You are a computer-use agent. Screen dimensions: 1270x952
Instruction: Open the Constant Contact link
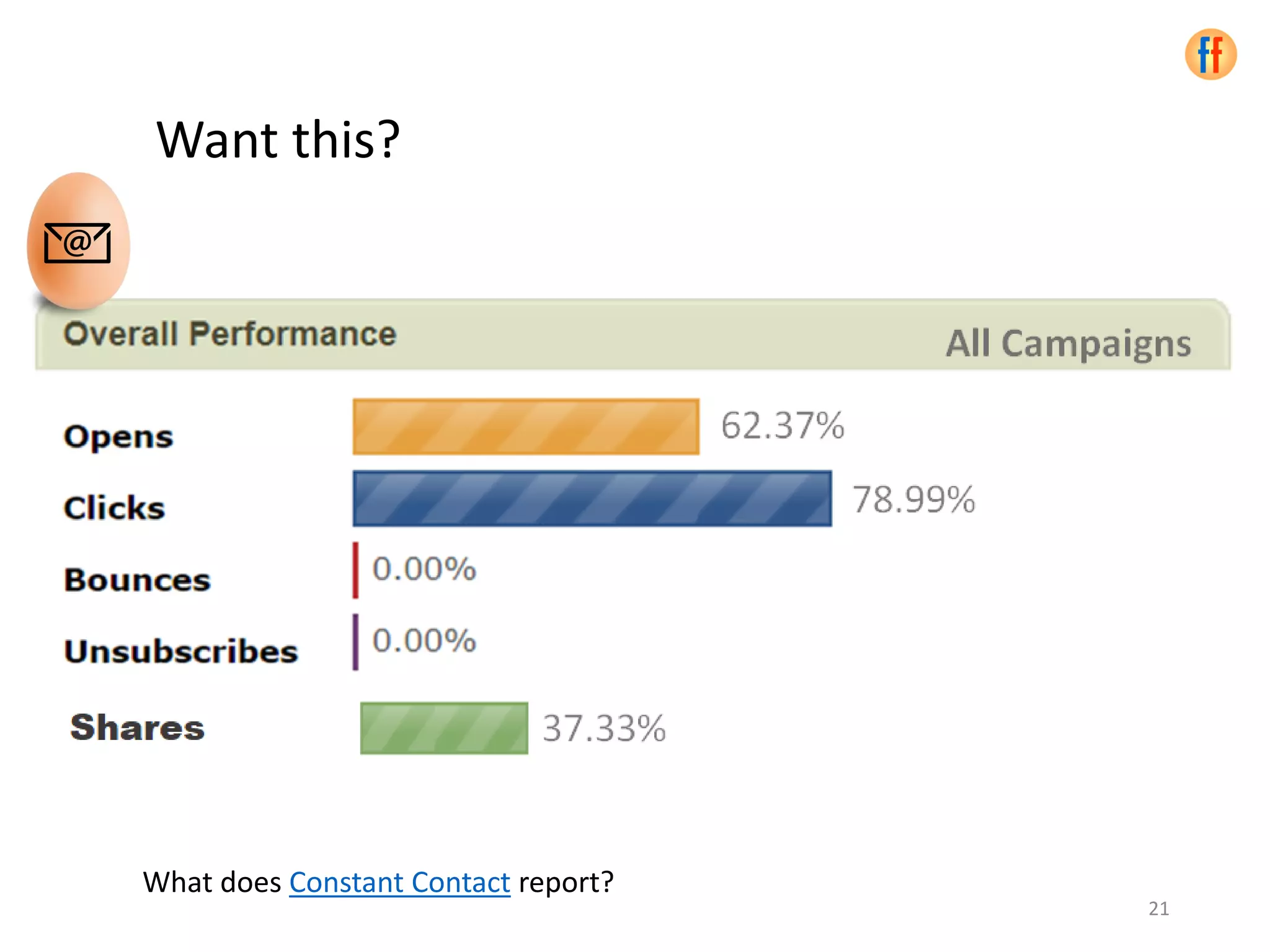click(399, 882)
